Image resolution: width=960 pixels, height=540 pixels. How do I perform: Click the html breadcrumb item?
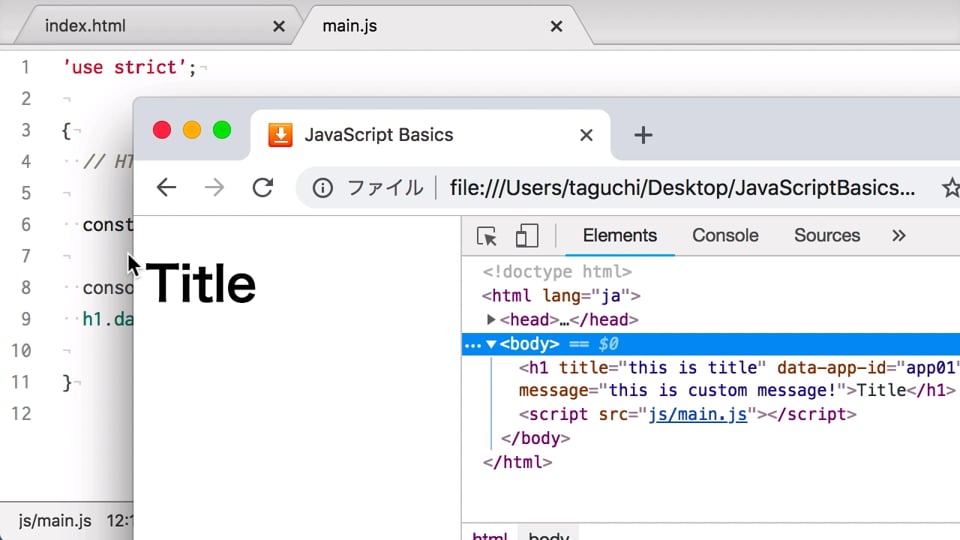(490, 534)
